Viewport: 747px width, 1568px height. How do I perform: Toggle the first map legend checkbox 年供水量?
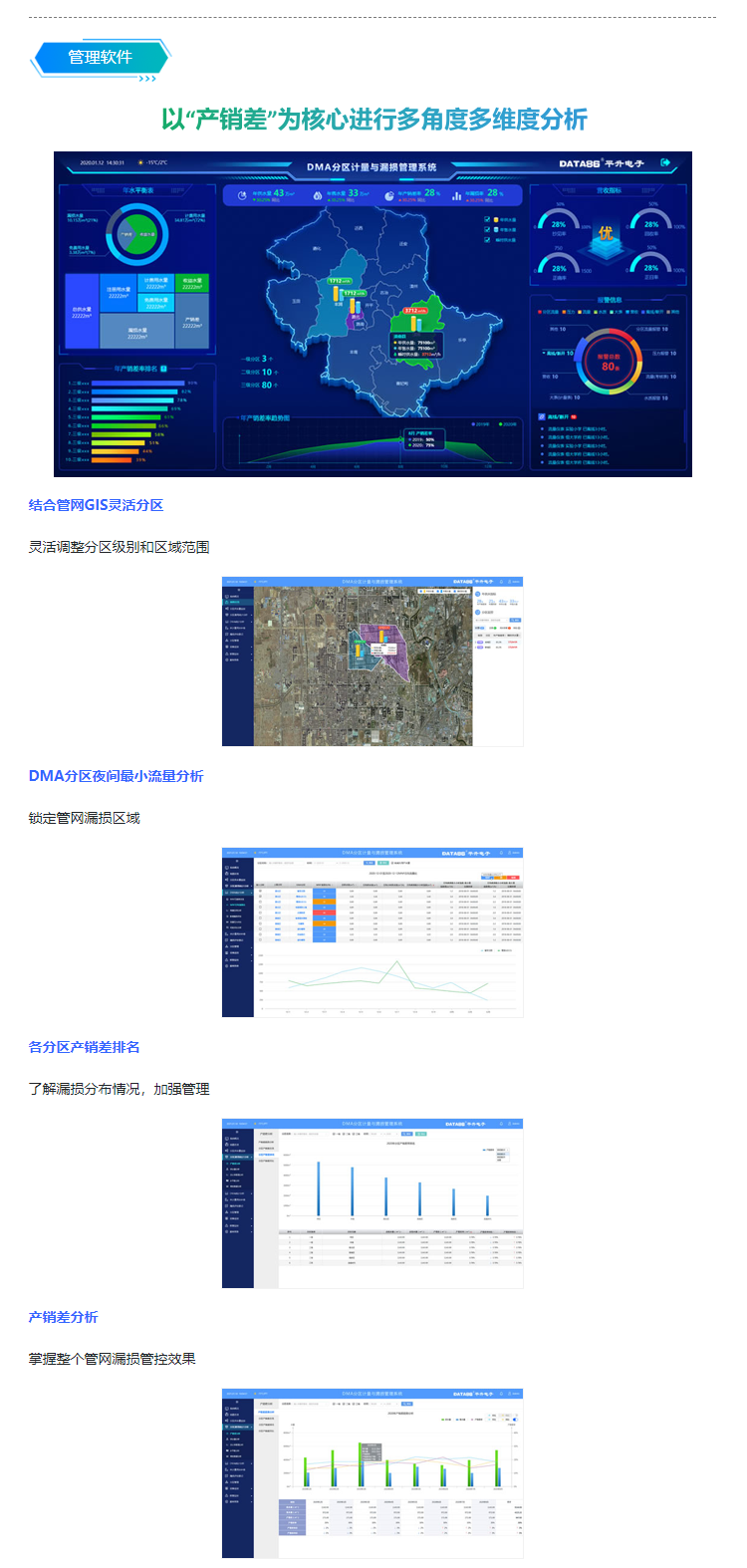coord(487,219)
